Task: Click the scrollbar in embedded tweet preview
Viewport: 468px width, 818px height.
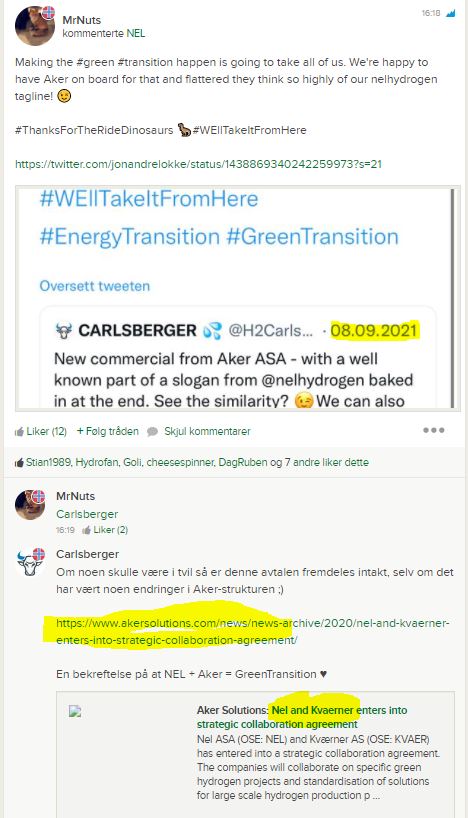Action: point(453,298)
